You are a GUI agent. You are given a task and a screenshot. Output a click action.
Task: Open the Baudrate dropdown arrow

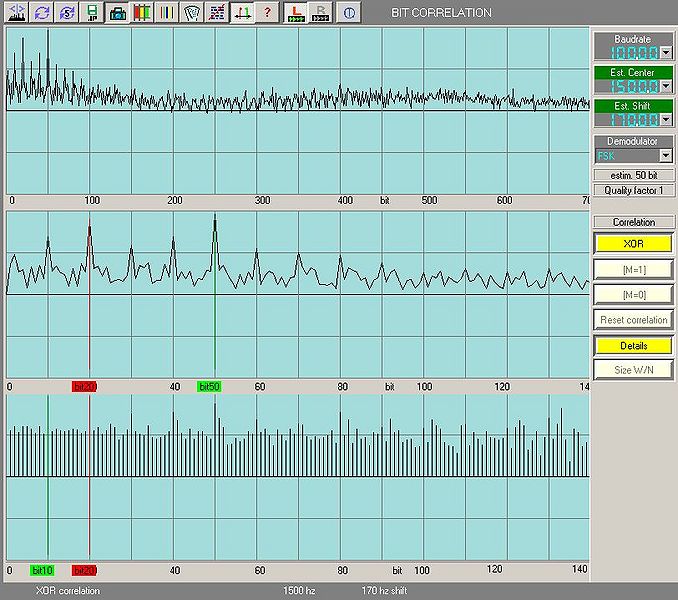[x=666, y=53]
